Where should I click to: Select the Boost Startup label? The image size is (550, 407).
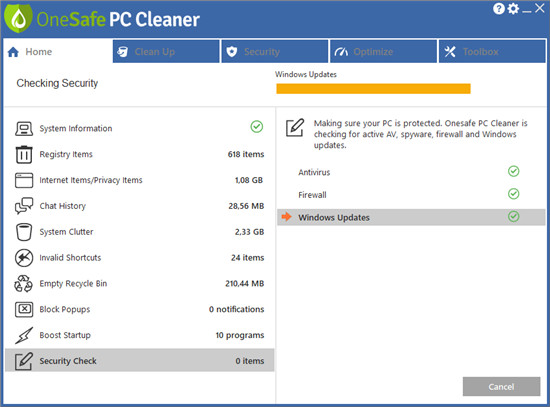click(x=65, y=335)
